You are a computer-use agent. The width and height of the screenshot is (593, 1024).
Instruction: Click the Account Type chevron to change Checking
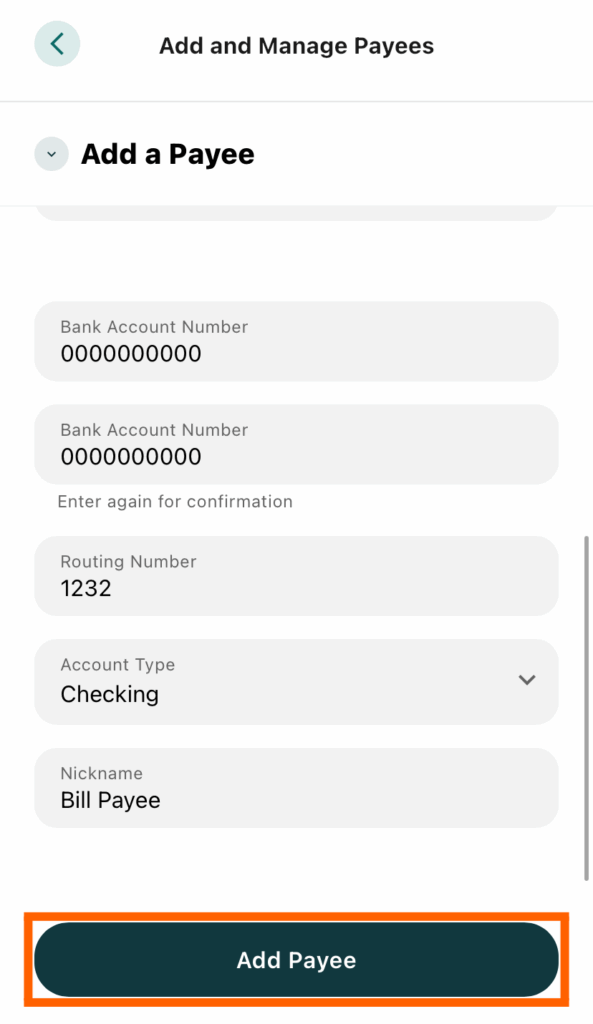(527, 680)
